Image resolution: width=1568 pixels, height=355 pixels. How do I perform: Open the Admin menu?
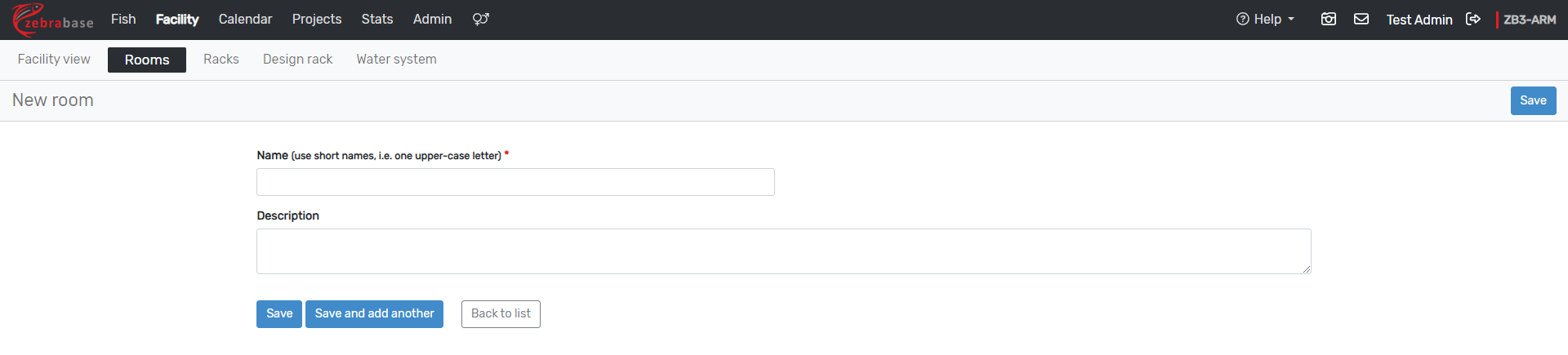[x=432, y=19]
